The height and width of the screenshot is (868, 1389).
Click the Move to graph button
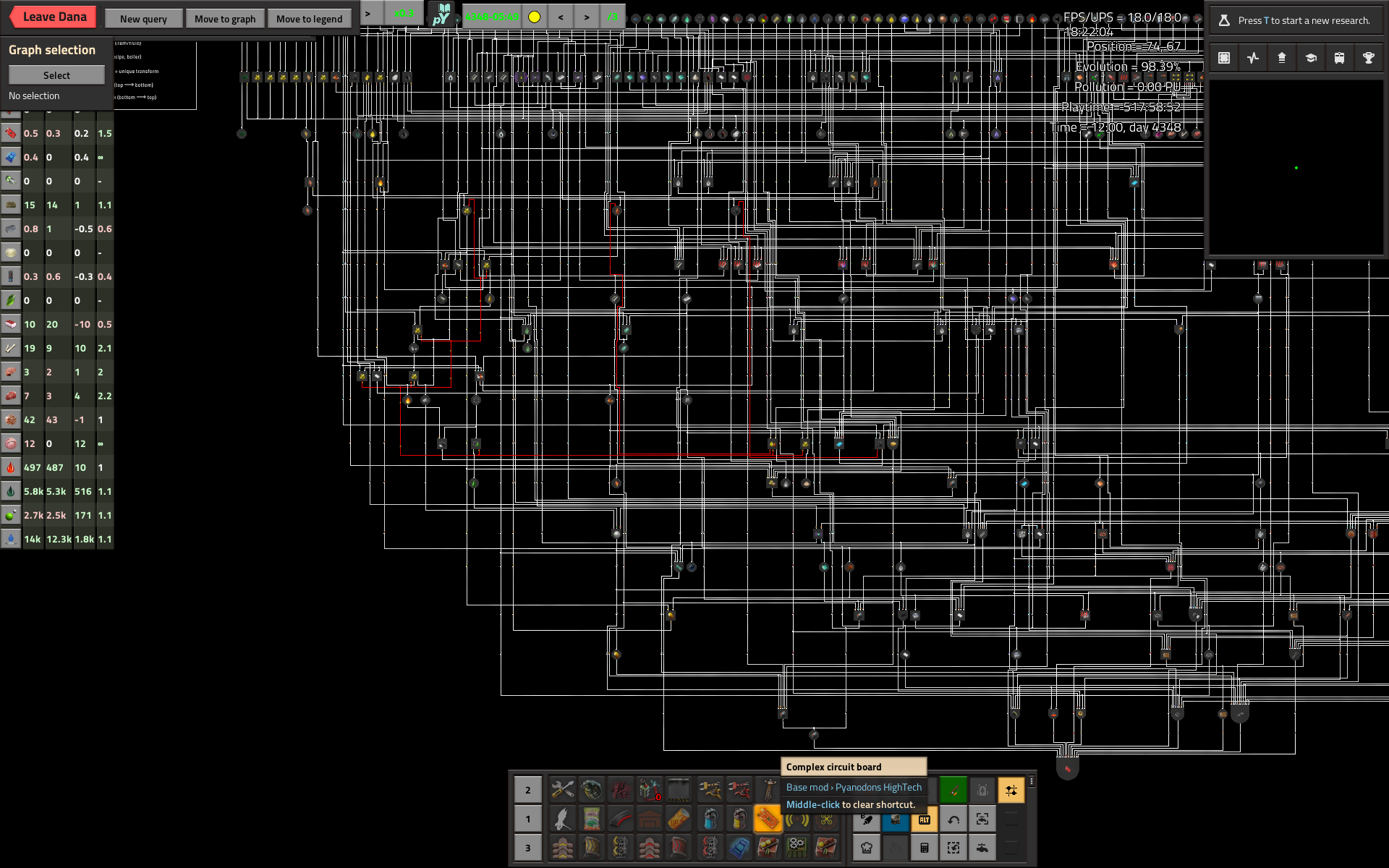[x=225, y=19]
